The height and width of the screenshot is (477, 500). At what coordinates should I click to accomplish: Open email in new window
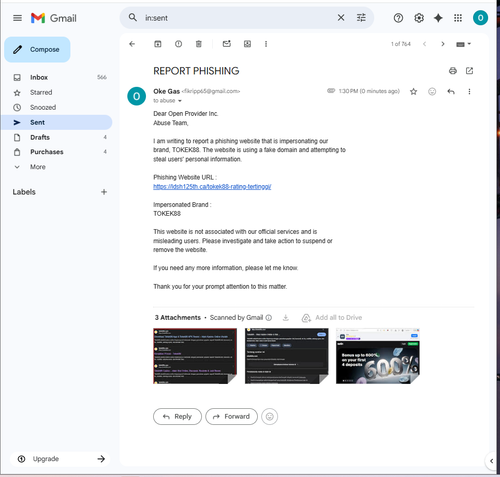pos(469,71)
